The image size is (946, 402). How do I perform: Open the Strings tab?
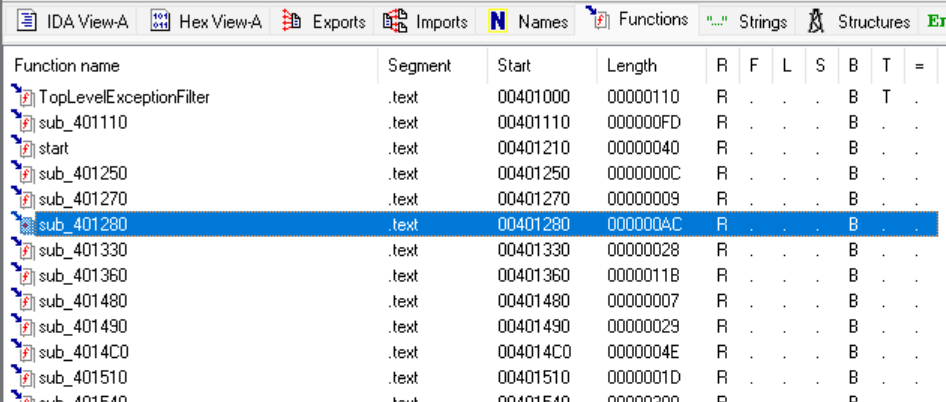pos(747,22)
